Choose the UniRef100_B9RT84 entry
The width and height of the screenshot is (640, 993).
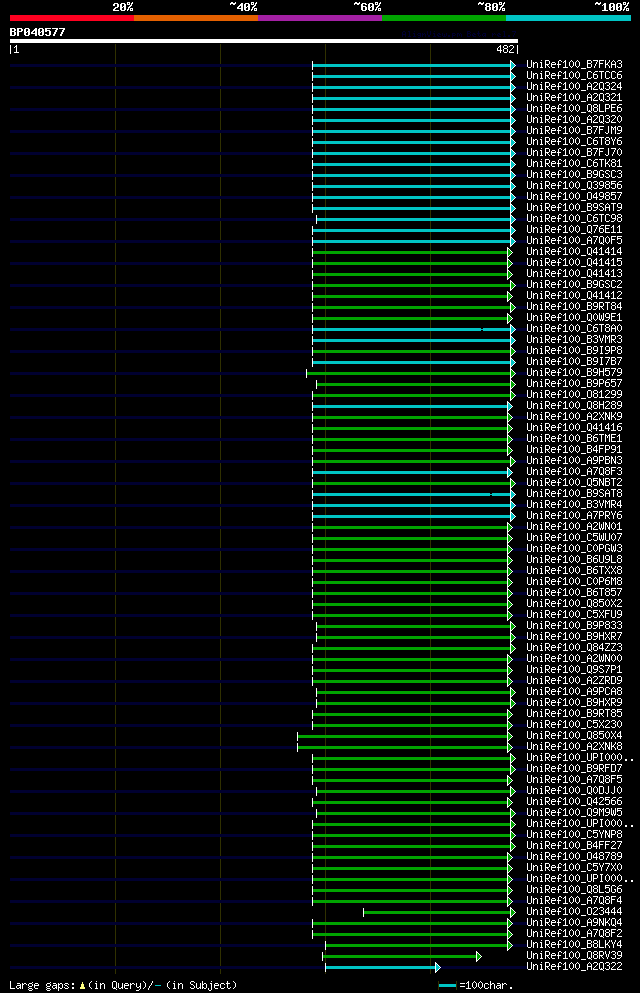click(574, 307)
